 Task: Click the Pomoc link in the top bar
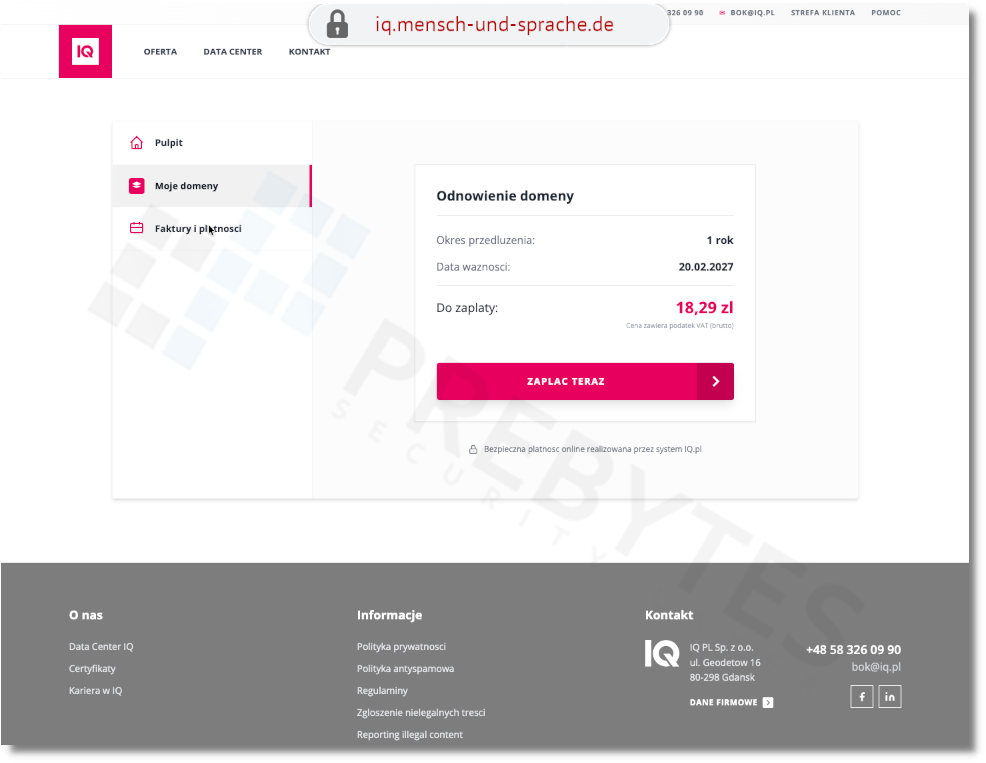(x=886, y=13)
